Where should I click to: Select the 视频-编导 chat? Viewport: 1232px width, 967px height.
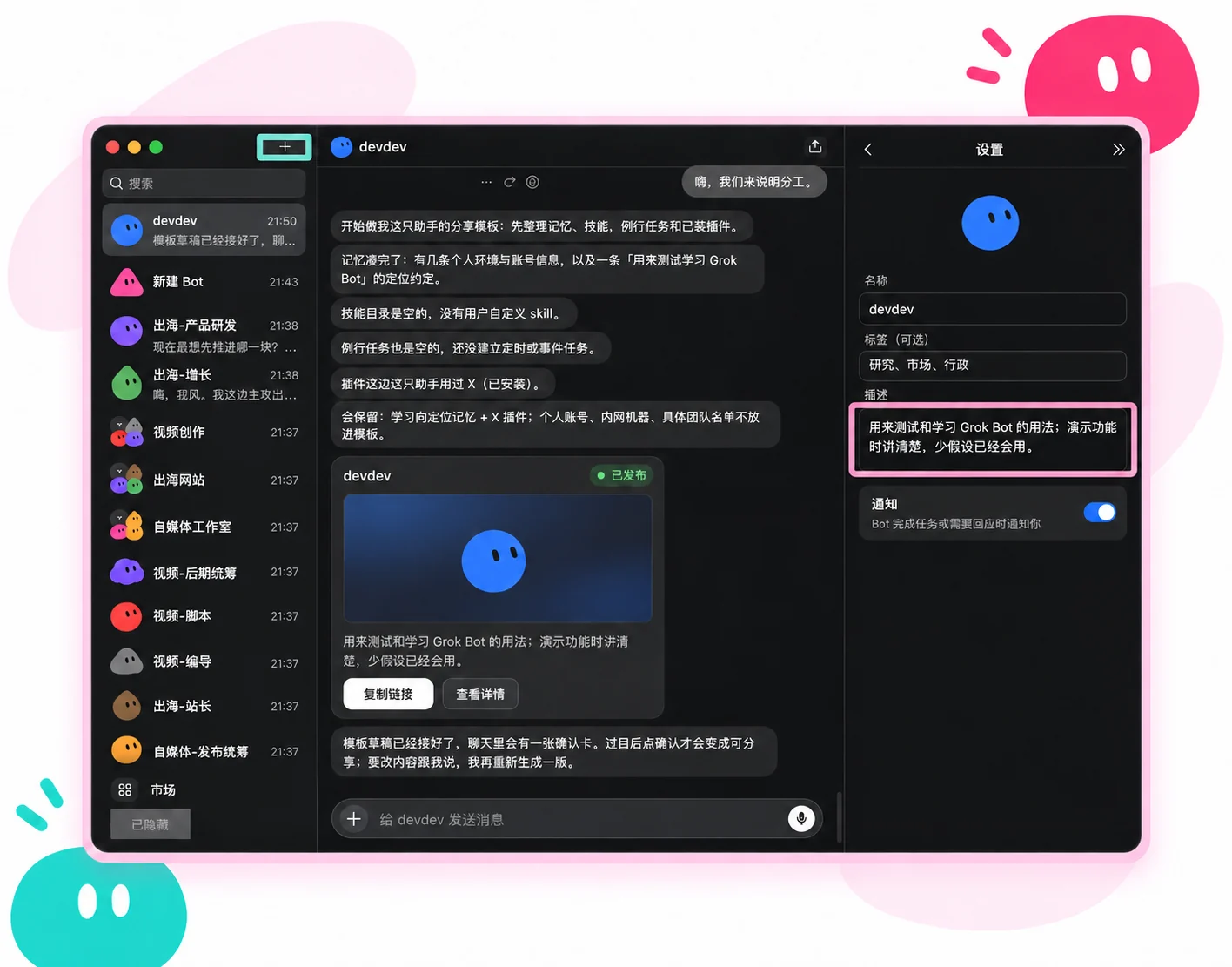click(x=204, y=661)
